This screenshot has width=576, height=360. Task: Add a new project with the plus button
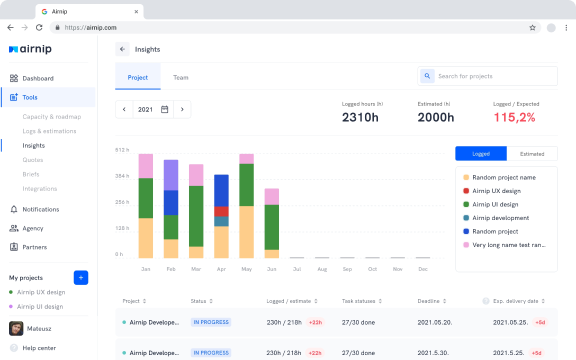click(81, 278)
